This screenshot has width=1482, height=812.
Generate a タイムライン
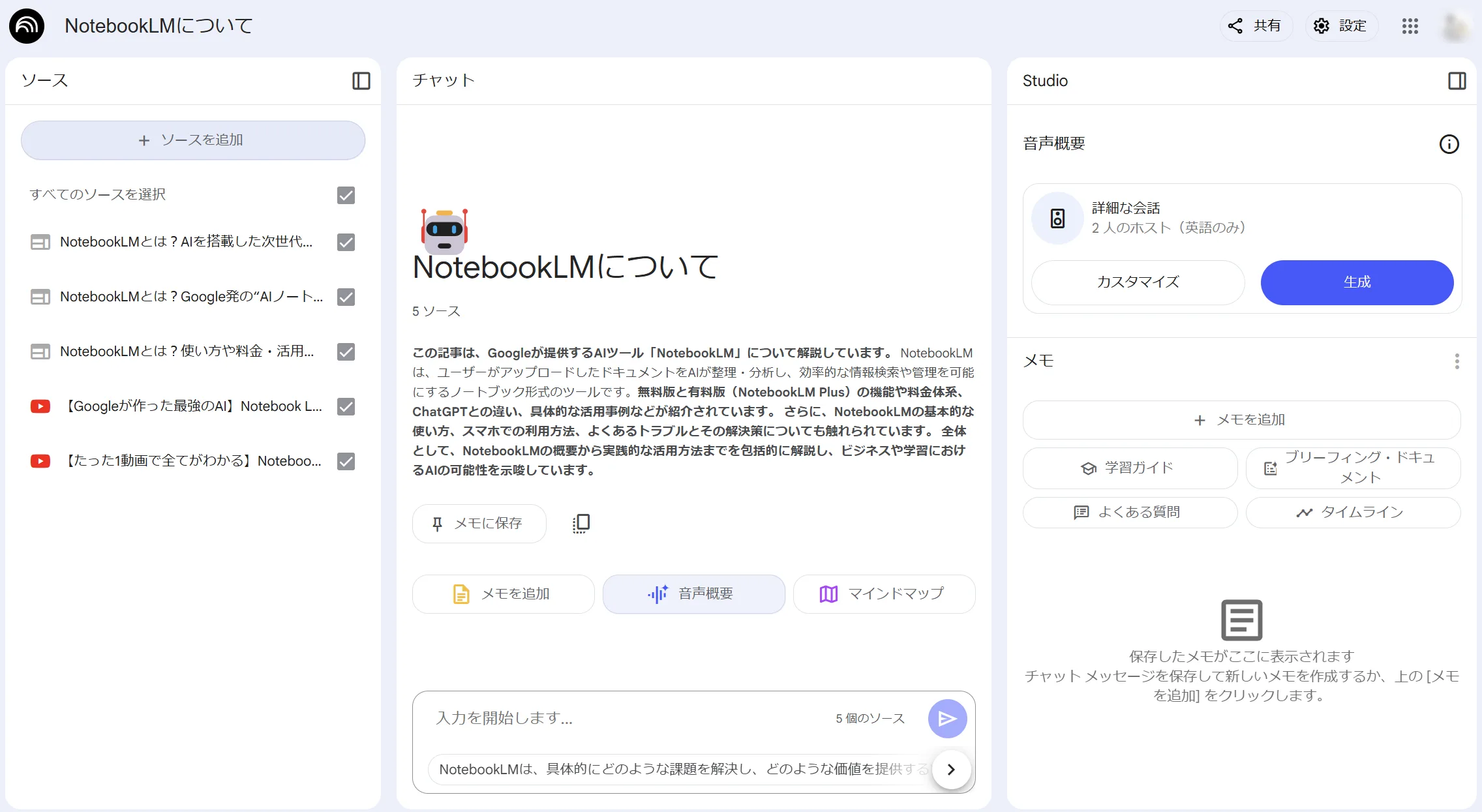[1353, 513]
